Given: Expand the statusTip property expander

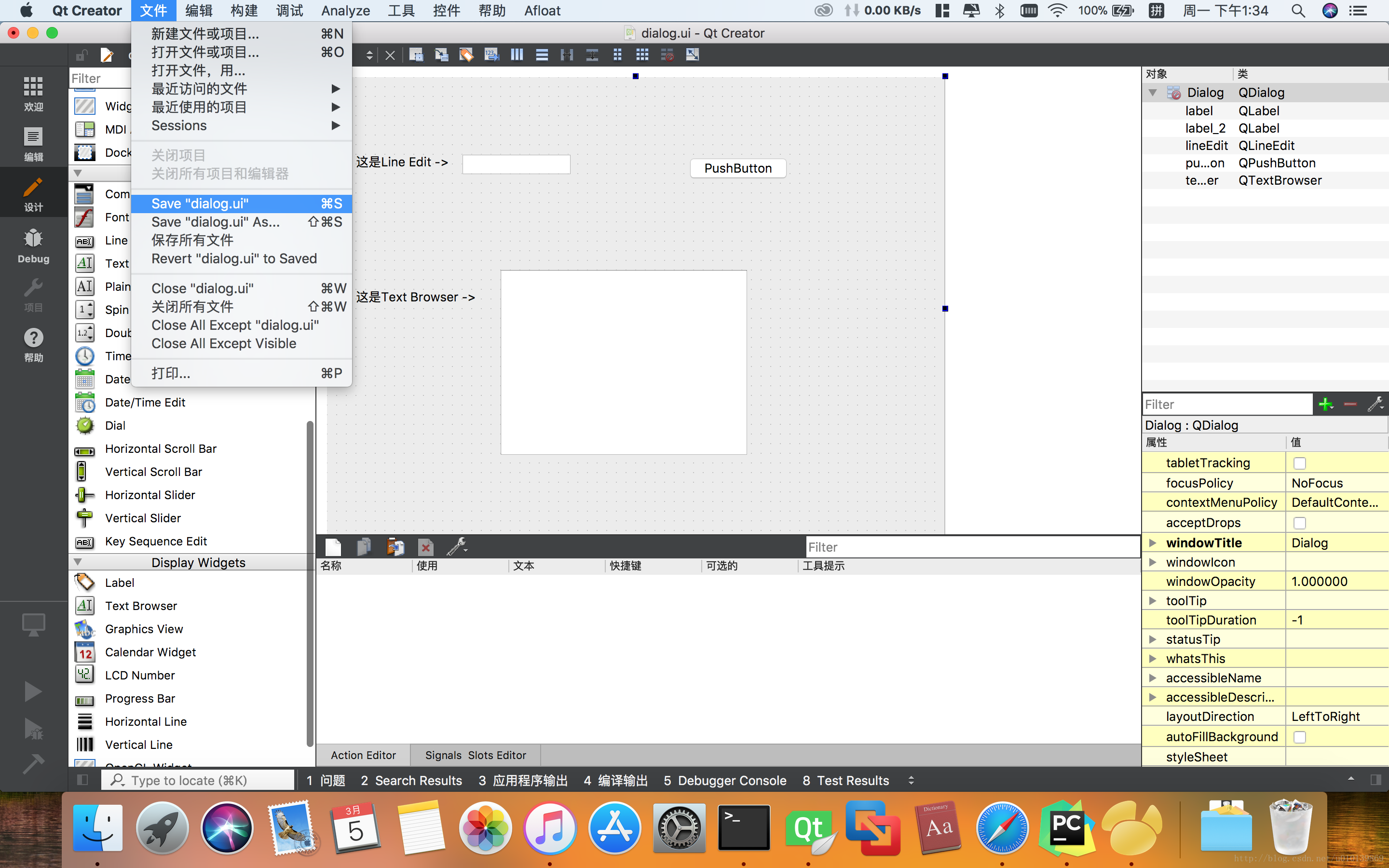Looking at the screenshot, I should pos(1152,638).
